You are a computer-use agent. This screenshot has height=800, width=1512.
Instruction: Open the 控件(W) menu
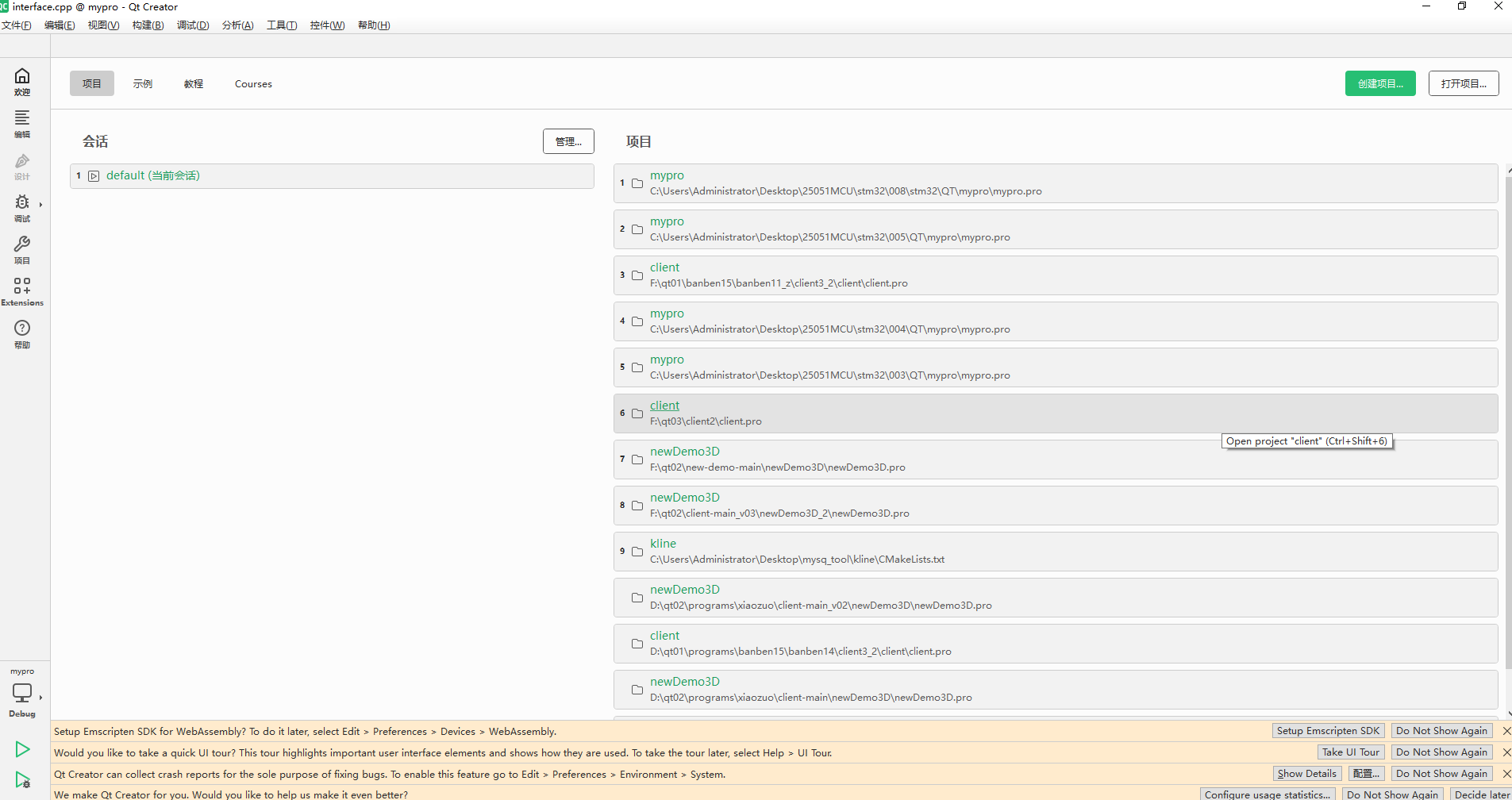click(x=327, y=25)
